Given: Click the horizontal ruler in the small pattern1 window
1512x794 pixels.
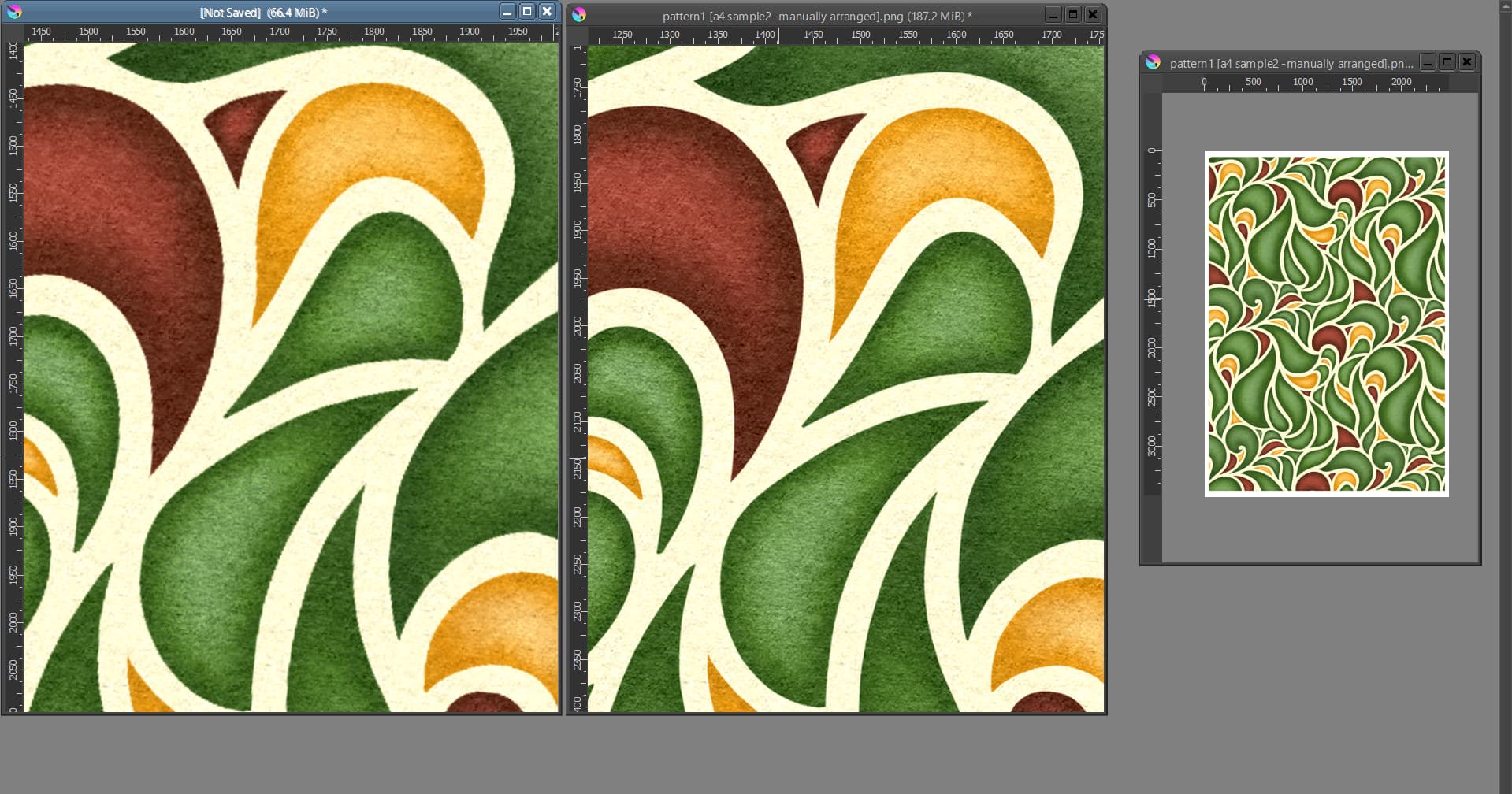Looking at the screenshot, I should [1321, 83].
